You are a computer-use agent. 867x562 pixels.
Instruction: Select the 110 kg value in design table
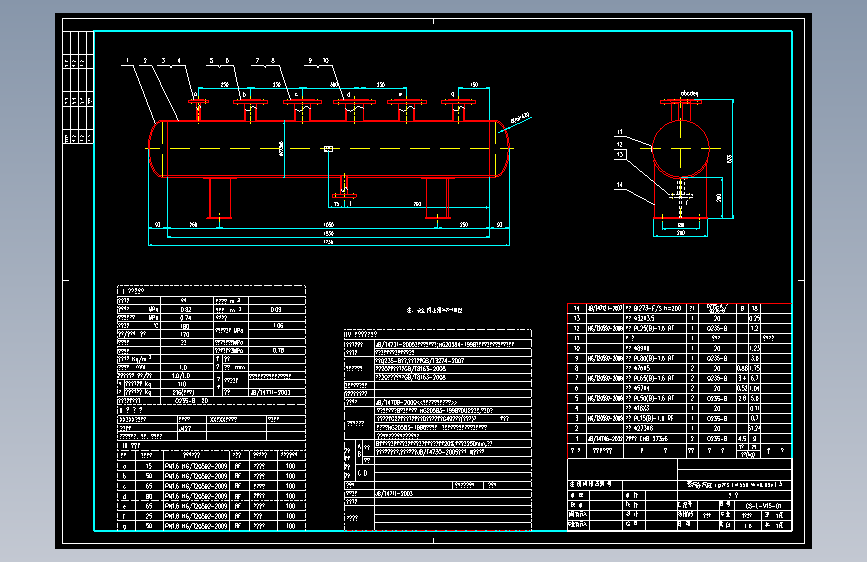tap(182, 384)
